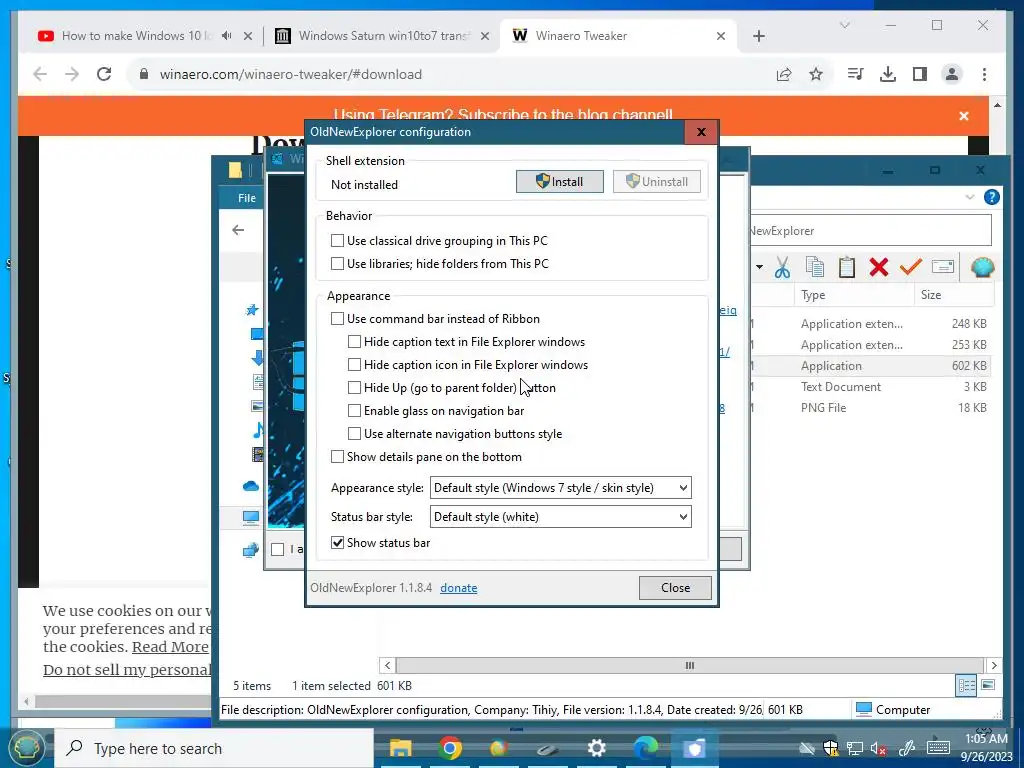The width and height of the screenshot is (1024, 768).
Task: Open Microsoft Edge from the taskbar
Action: click(645, 748)
